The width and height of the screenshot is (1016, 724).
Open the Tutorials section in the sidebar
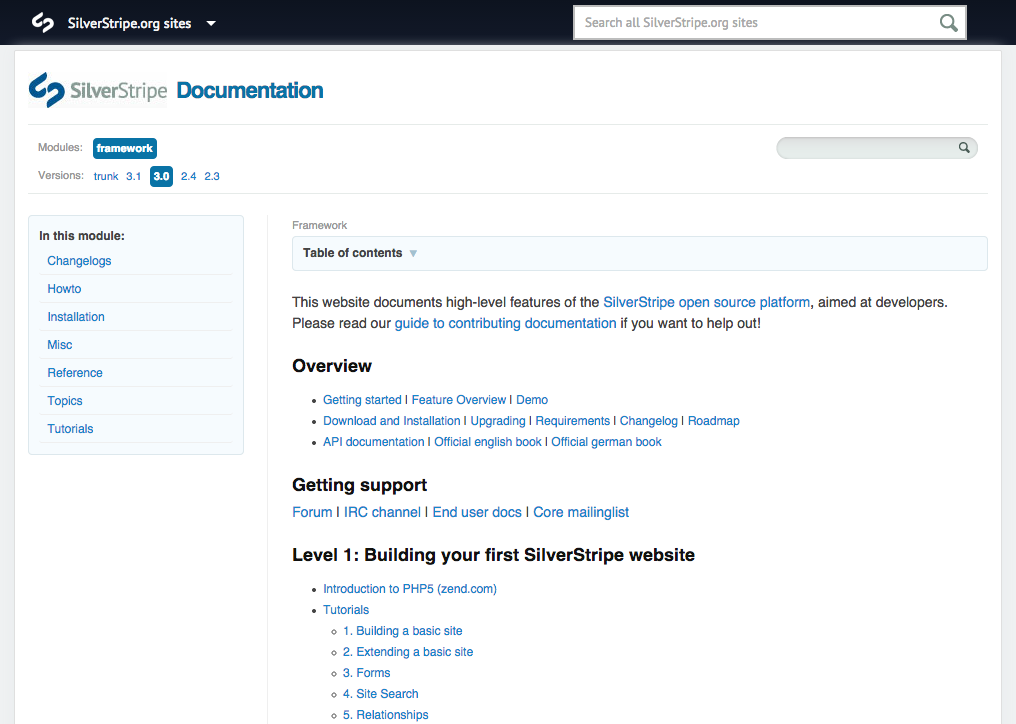pos(70,428)
